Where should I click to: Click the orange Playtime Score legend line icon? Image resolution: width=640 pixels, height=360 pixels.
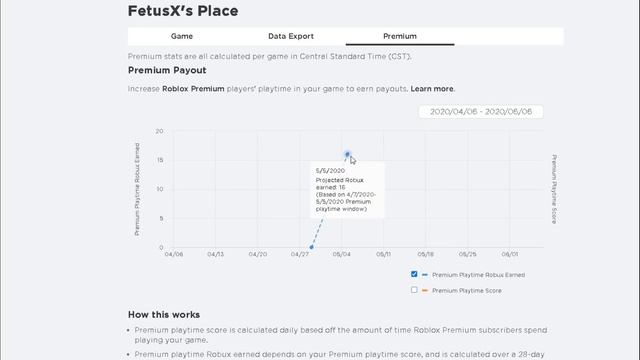(x=424, y=290)
